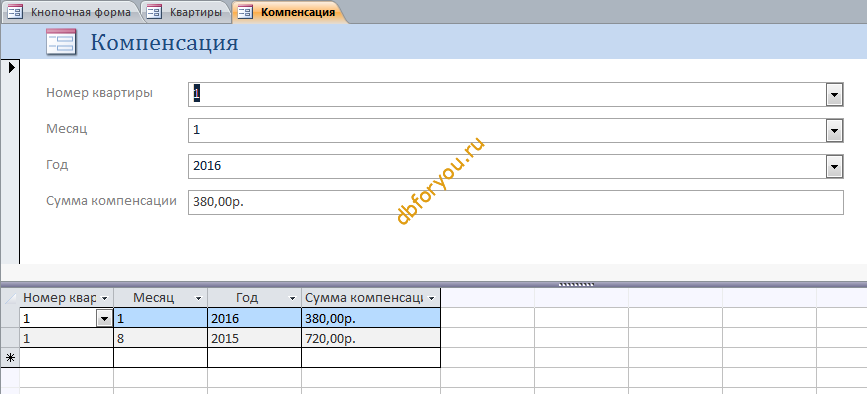The height and width of the screenshot is (394, 867).
Task: Expand the Год combo box in form
Action: pyautogui.click(x=834, y=167)
